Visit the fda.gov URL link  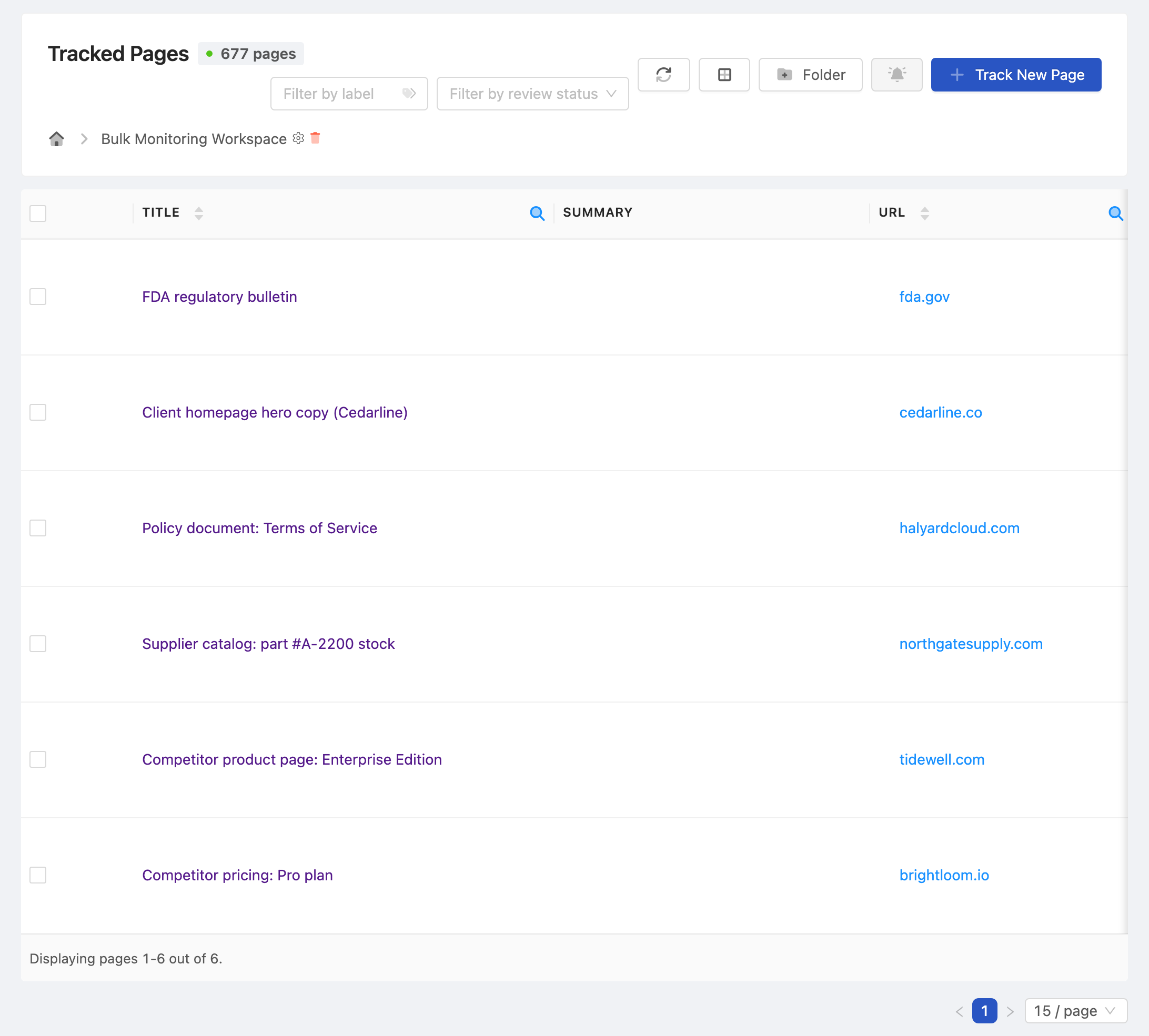pos(924,297)
